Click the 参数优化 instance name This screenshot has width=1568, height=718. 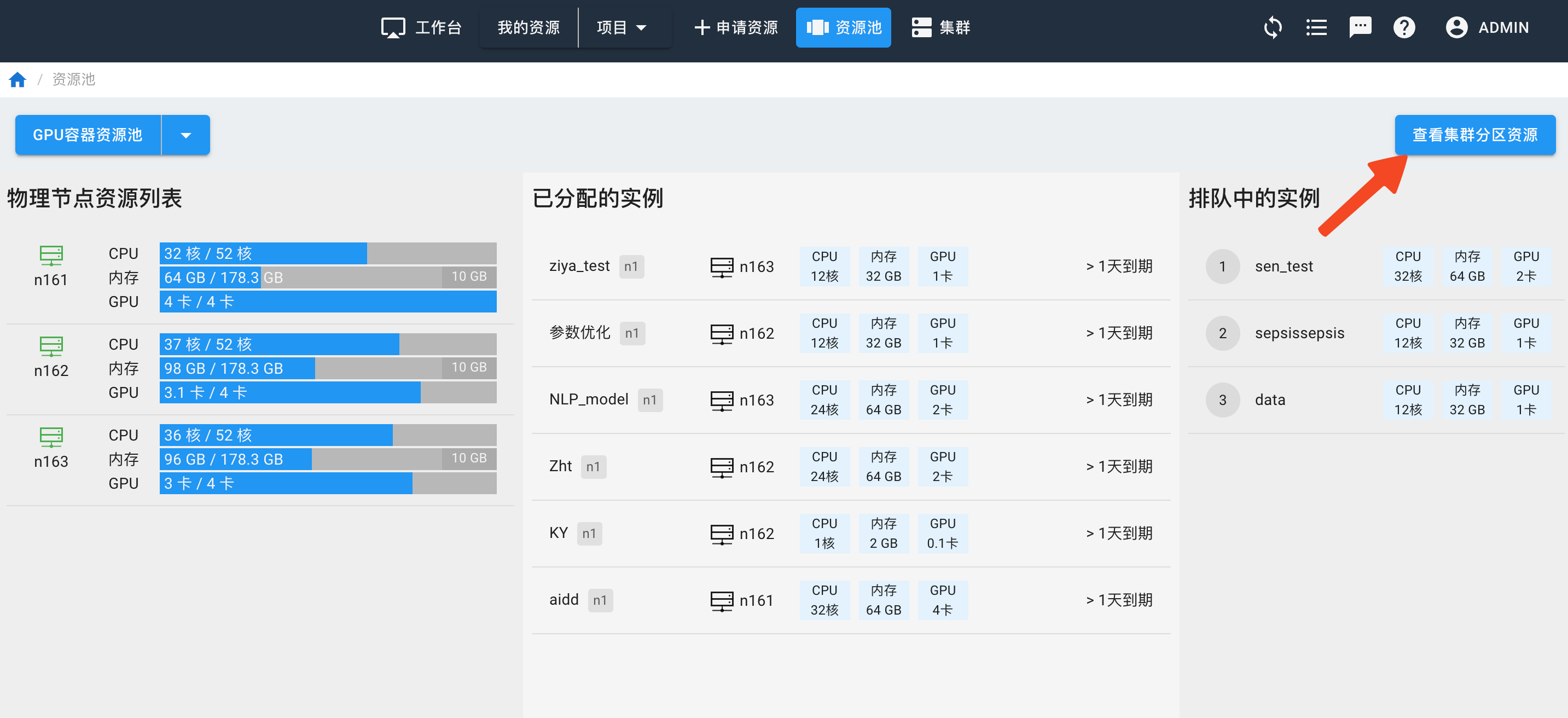coord(579,333)
